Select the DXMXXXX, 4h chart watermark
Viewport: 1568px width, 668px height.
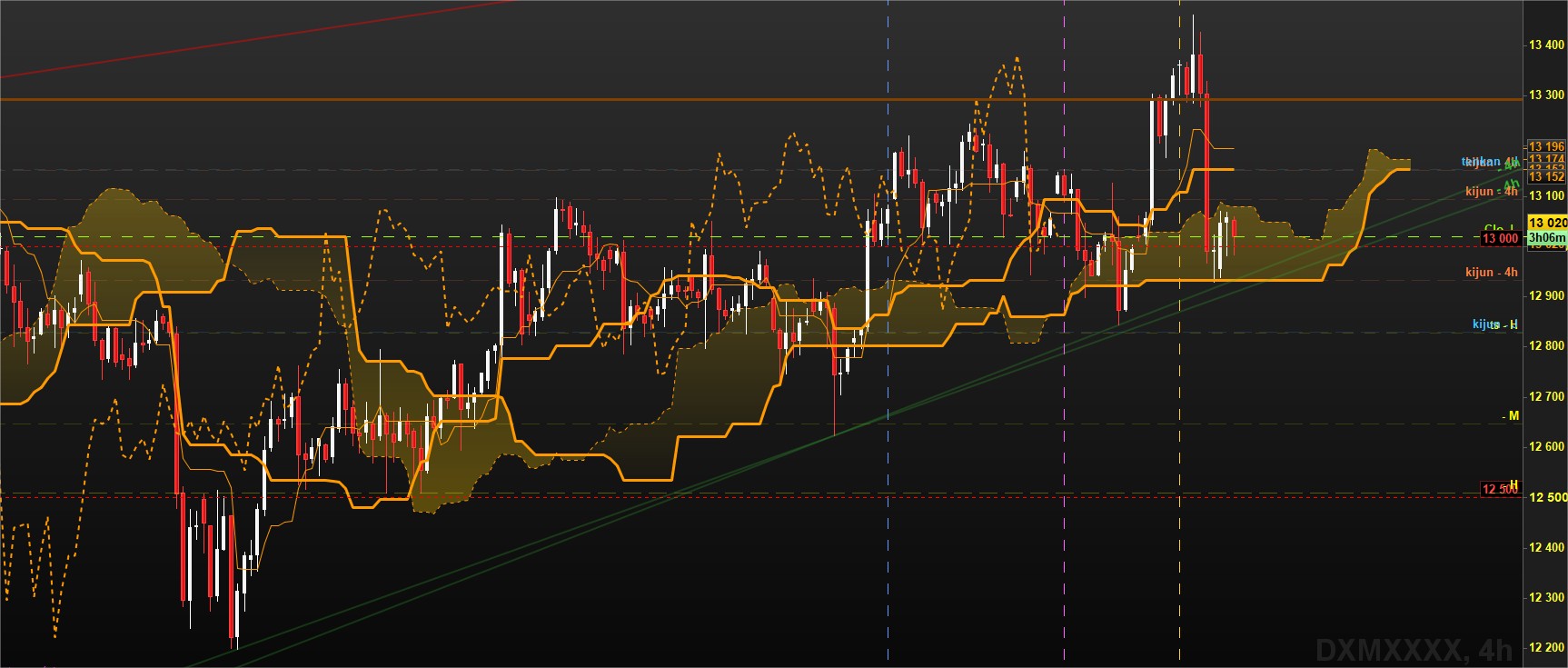pos(1414,649)
